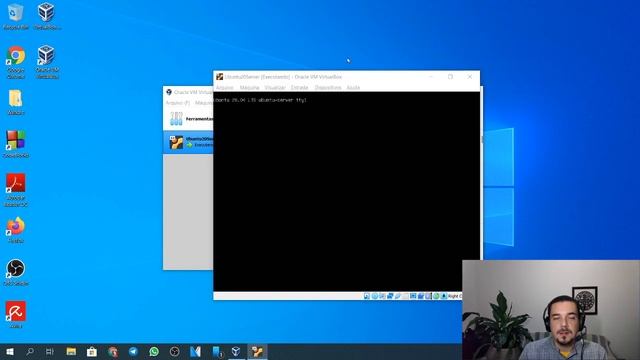Open Recycle Bin desktop icon
Screen dimensions: 640x360
click(16, 17)
